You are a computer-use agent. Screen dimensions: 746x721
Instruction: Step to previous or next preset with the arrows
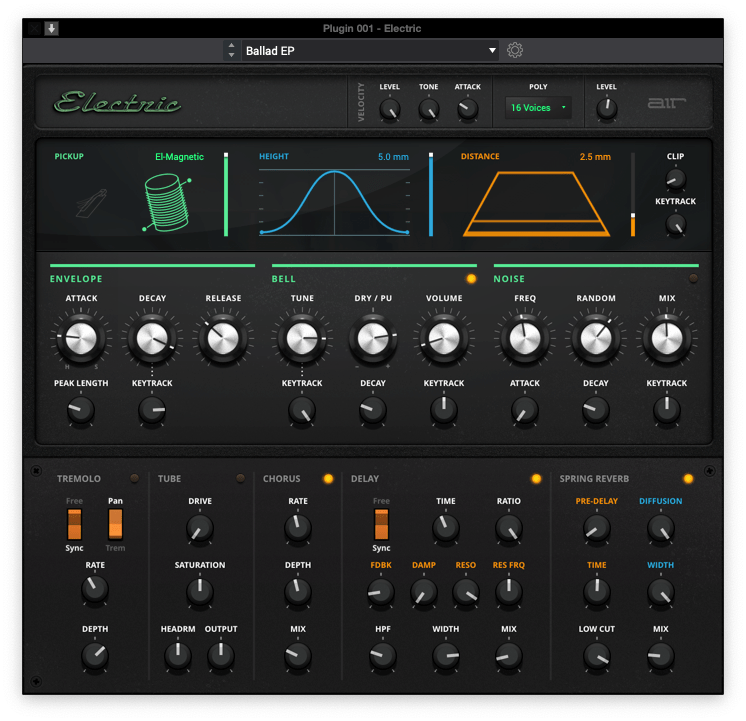coord(231,50)
